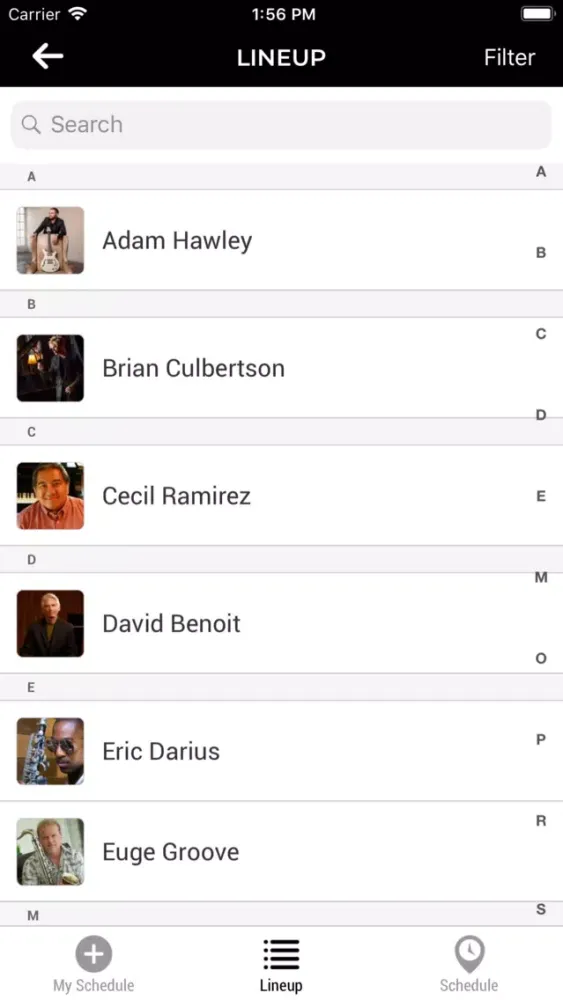Jump to letter P in index
Viewport: 563px width, 1000px height.
click(541, 740)
